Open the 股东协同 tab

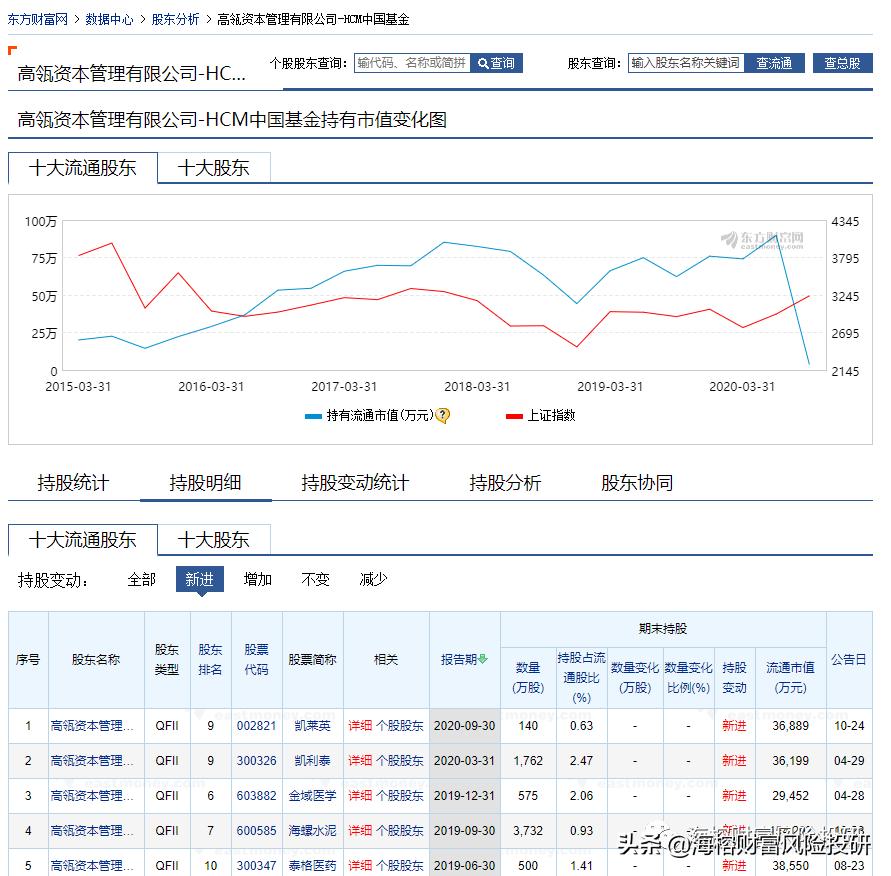[x=636, y=482]
